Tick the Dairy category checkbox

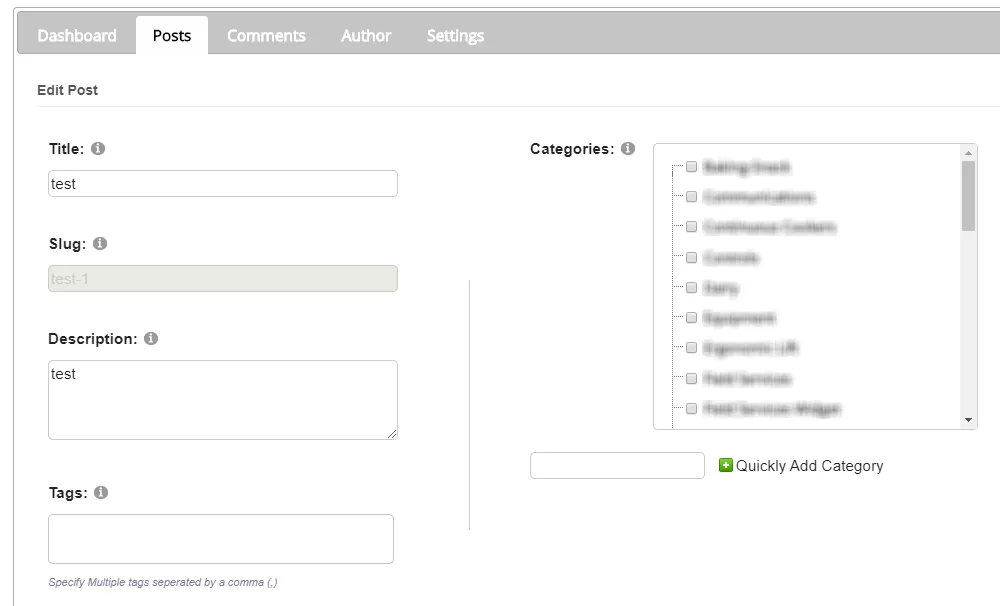pos(691,287)
